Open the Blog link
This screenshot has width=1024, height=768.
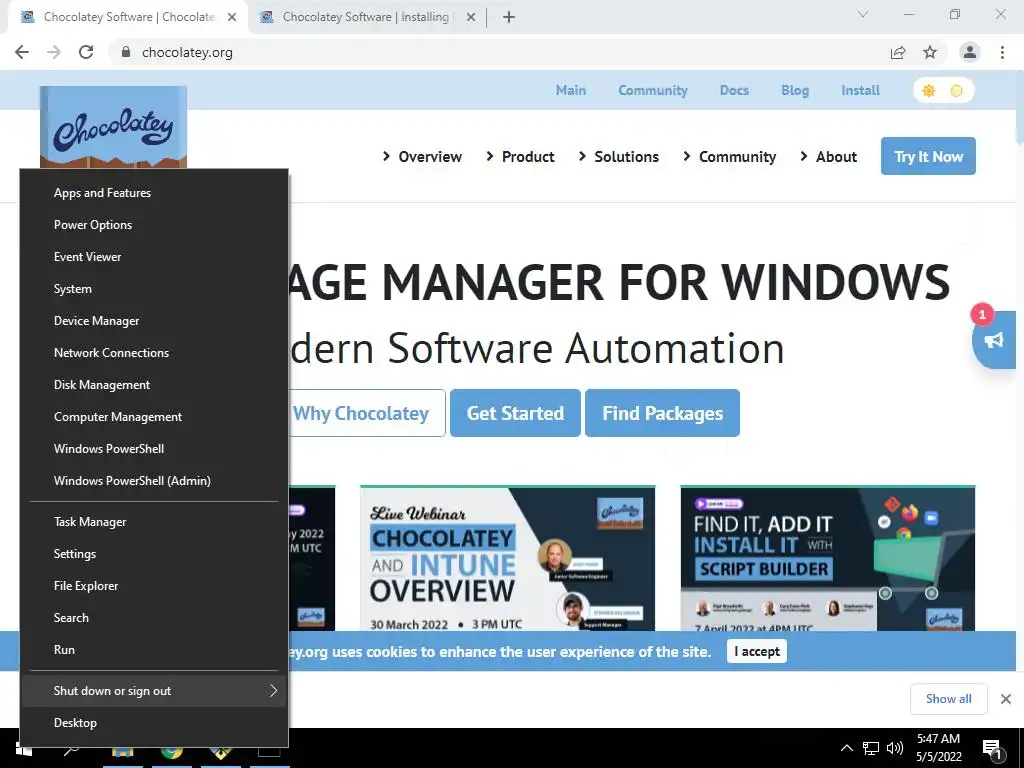(795, 91)
